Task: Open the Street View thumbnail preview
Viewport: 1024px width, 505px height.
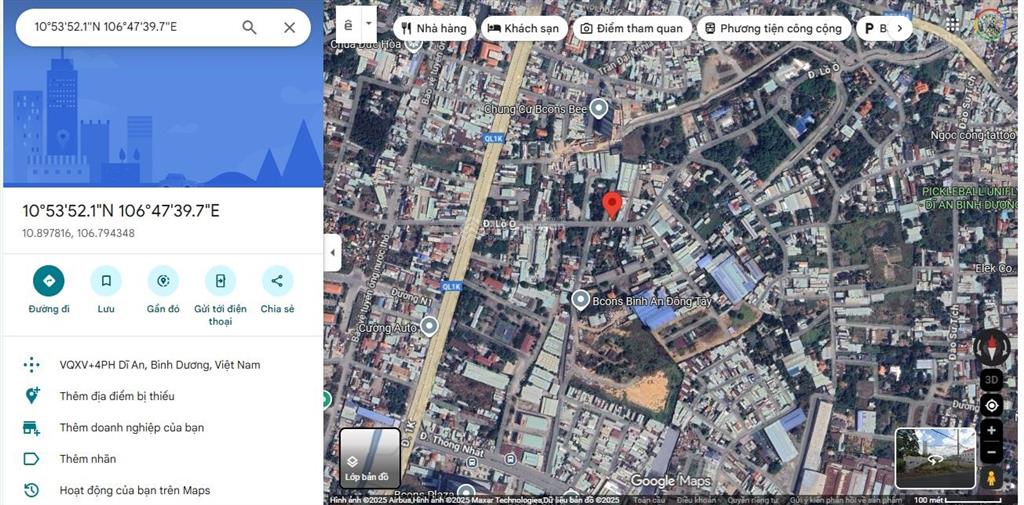Action: click(935, 459)
